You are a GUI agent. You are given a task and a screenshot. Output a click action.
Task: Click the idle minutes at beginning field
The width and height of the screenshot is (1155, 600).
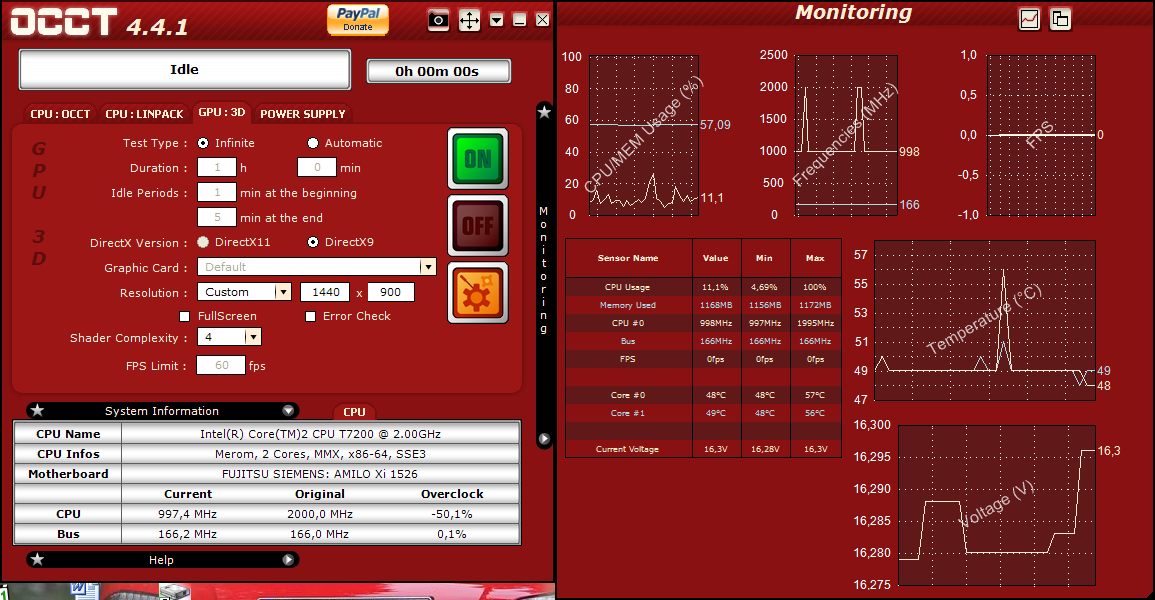point(217,193)
